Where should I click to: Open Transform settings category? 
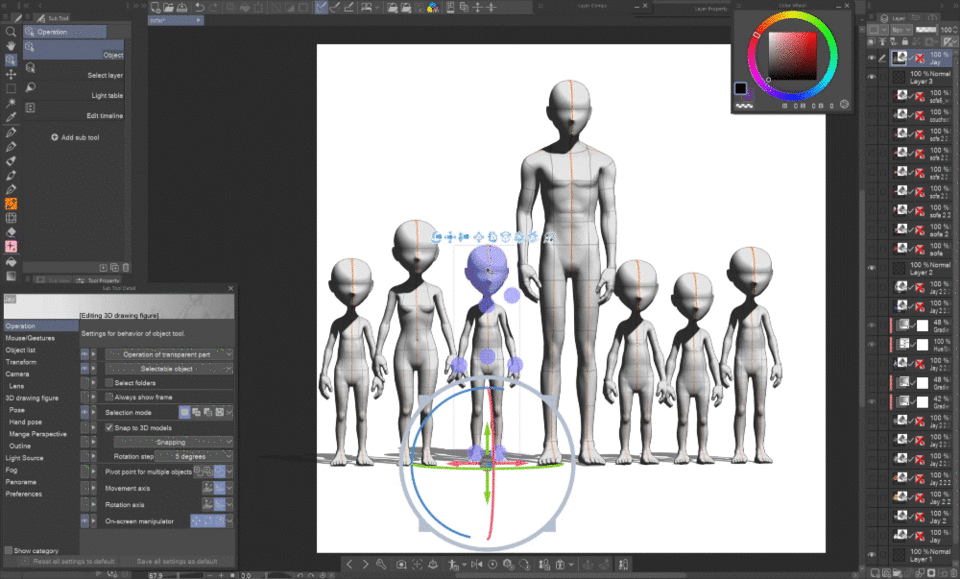21,362
